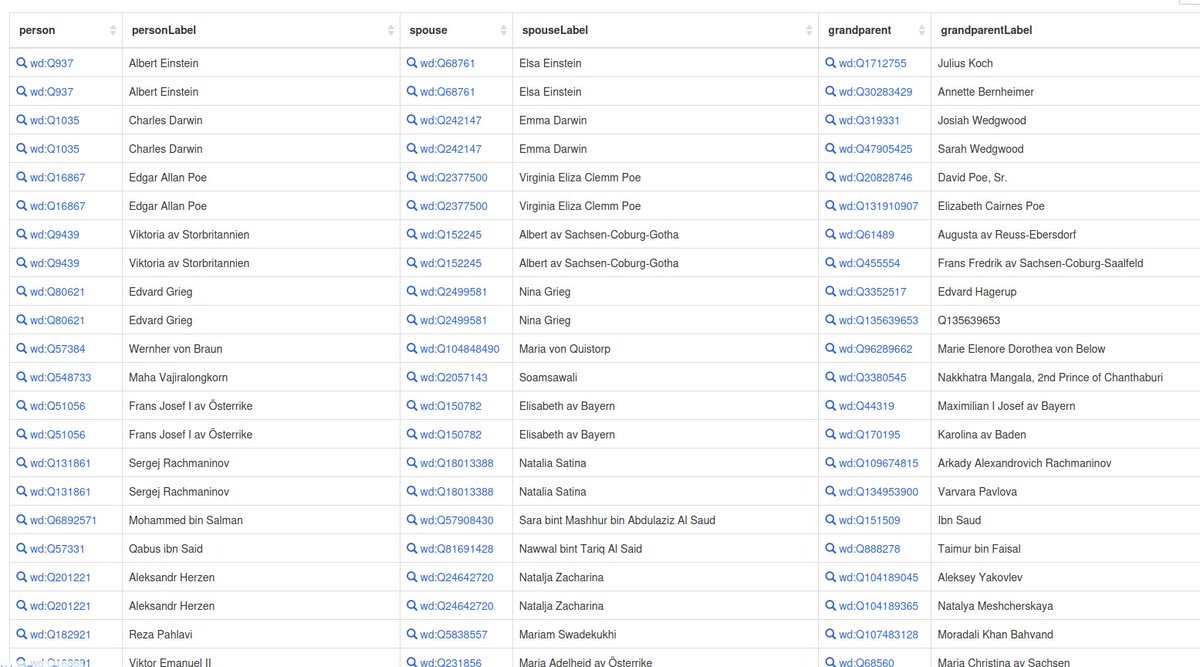Click the magnifier icon beside wd:Q131910907
Image resolution: width=1200 pixels, height=667 pixels.
pos(830,205)
